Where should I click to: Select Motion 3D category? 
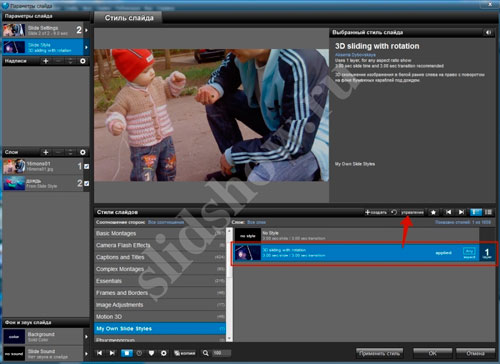[x=160, y=317]
